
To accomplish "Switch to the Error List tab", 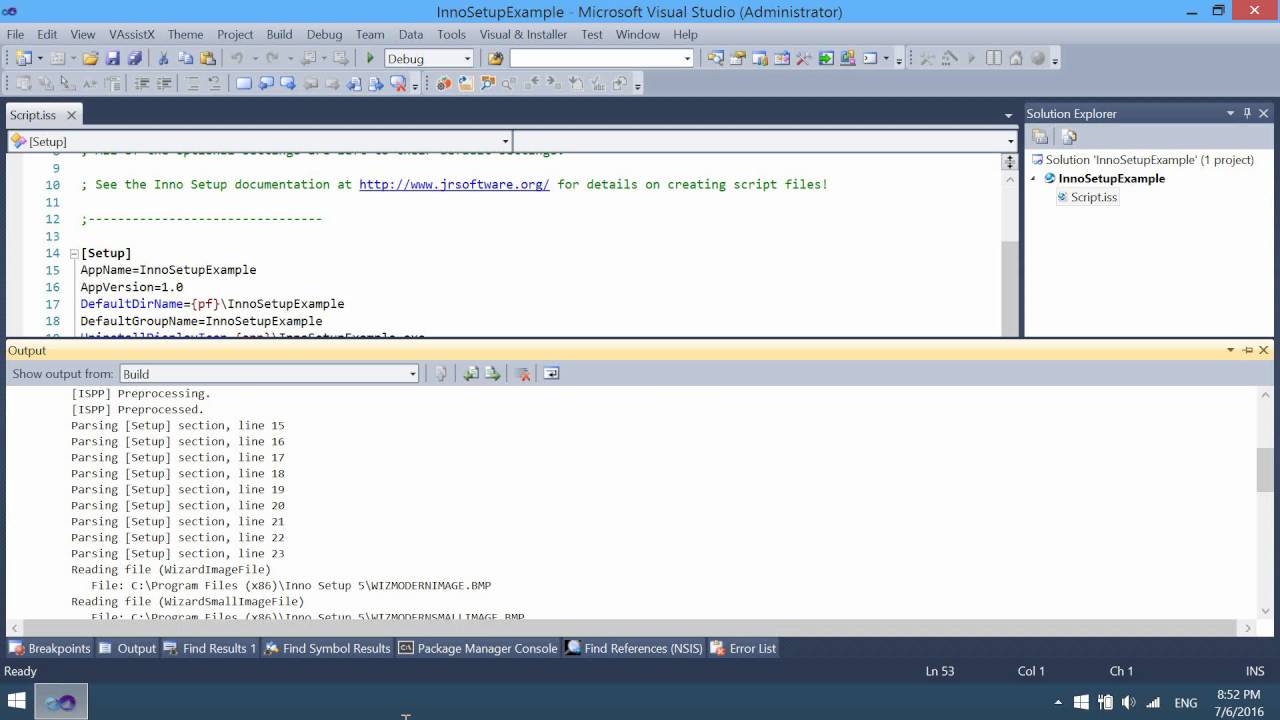I will 743,648.
